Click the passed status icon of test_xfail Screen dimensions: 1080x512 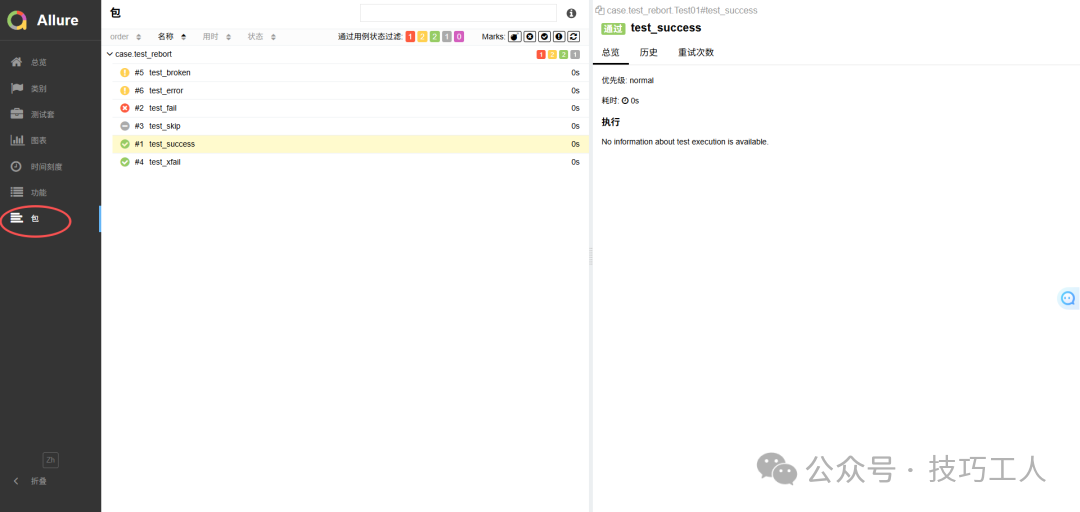pos(125,162)
